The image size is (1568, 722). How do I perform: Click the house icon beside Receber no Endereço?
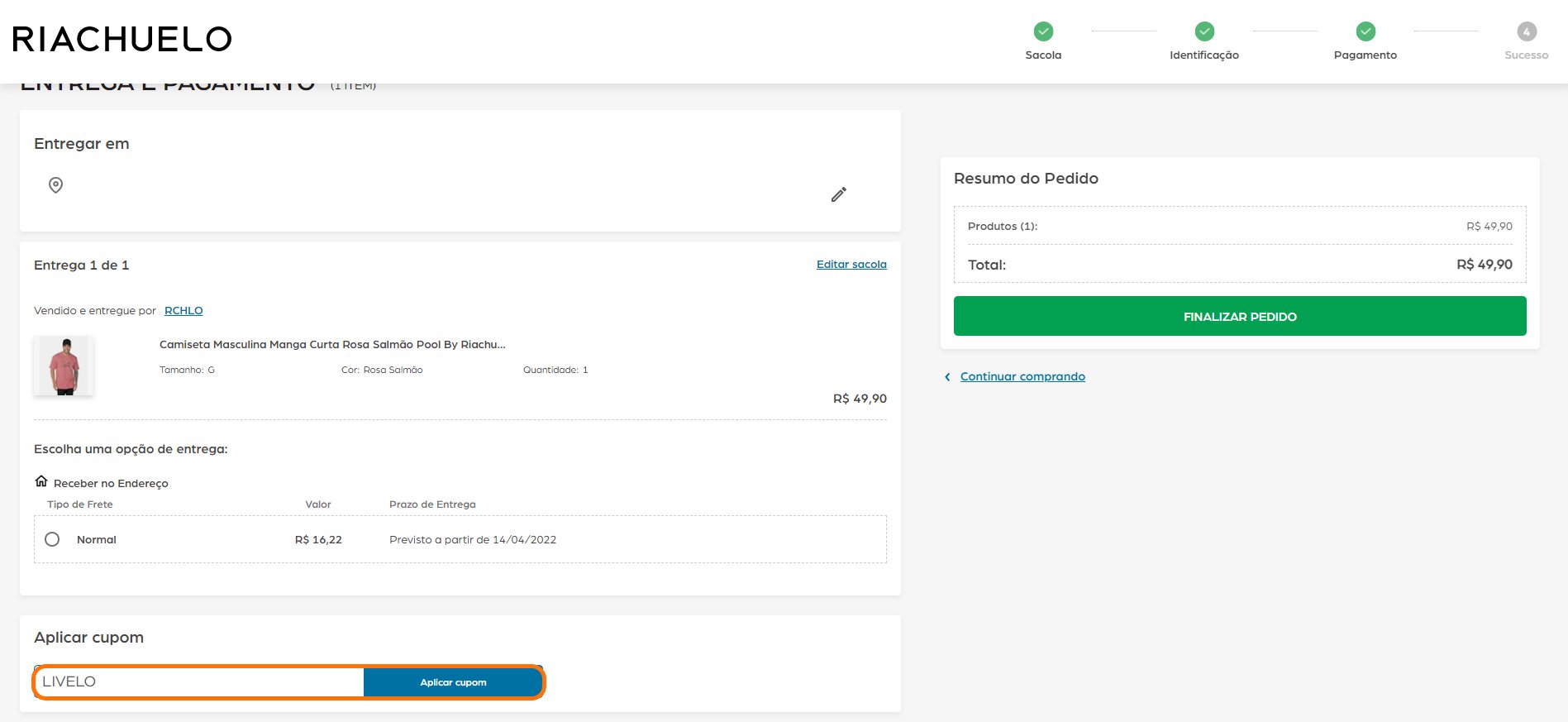[x=41, y=481]
